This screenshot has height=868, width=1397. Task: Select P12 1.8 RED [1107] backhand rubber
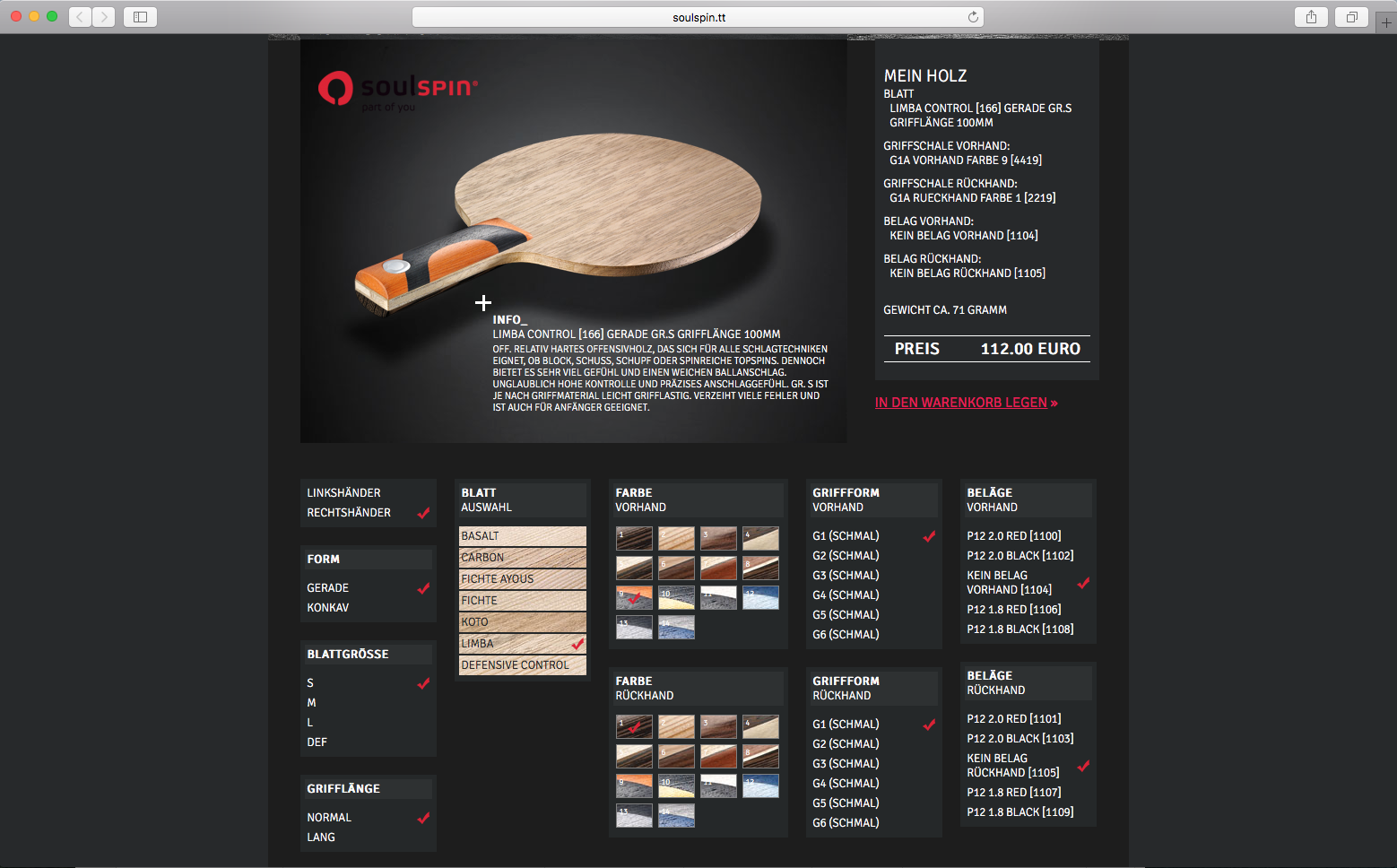pos(1014,793)
